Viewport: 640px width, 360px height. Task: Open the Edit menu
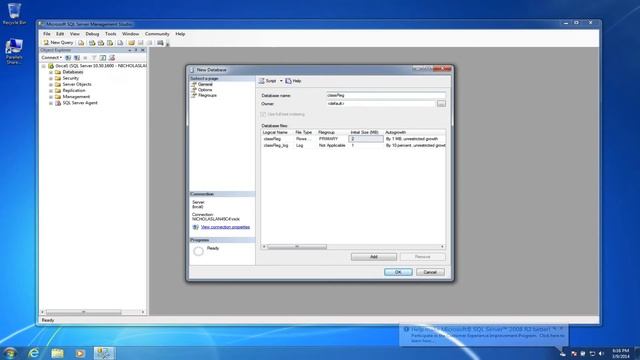[60, 34]
